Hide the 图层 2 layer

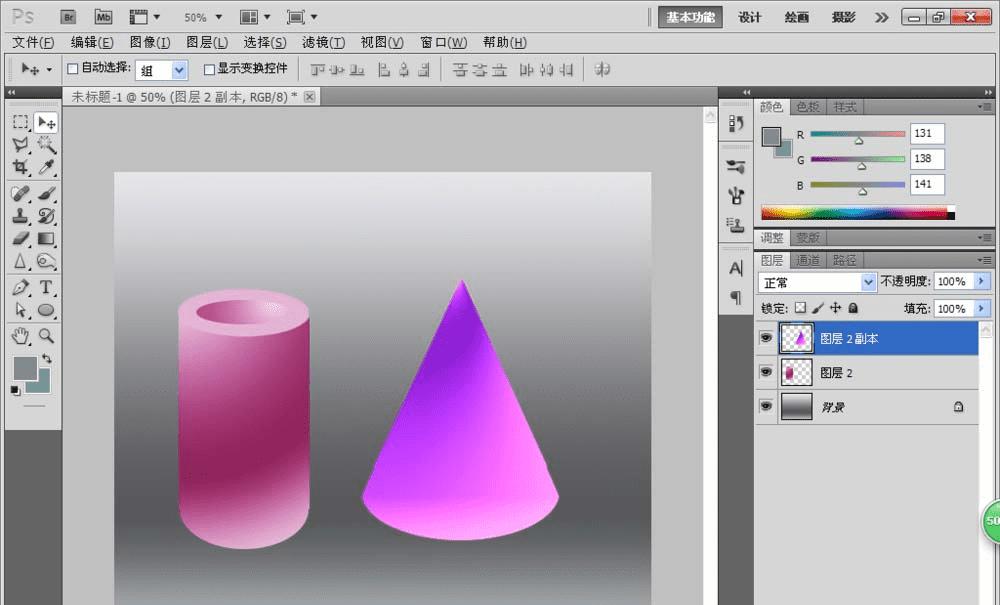766,373
